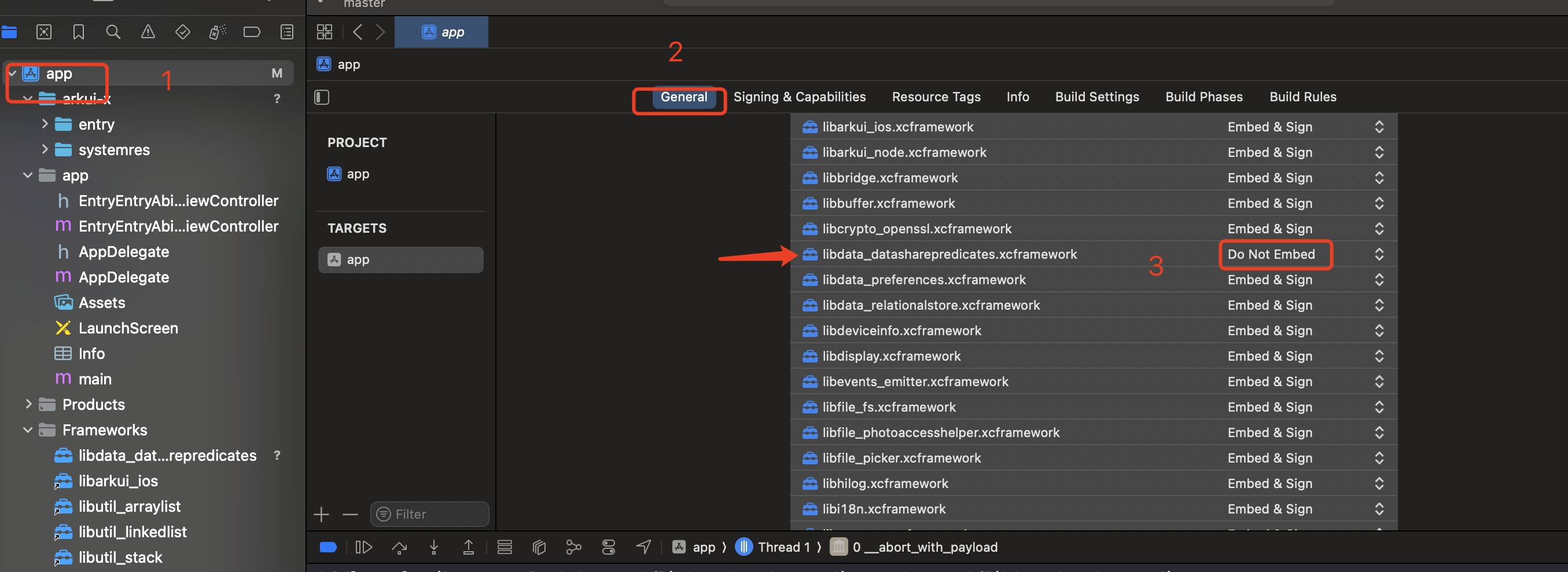Image resolution: width=1568 pixels, height=572 pixels.
Task: Open environment overrides in debug bar
Action: click(x=609, y=547)
